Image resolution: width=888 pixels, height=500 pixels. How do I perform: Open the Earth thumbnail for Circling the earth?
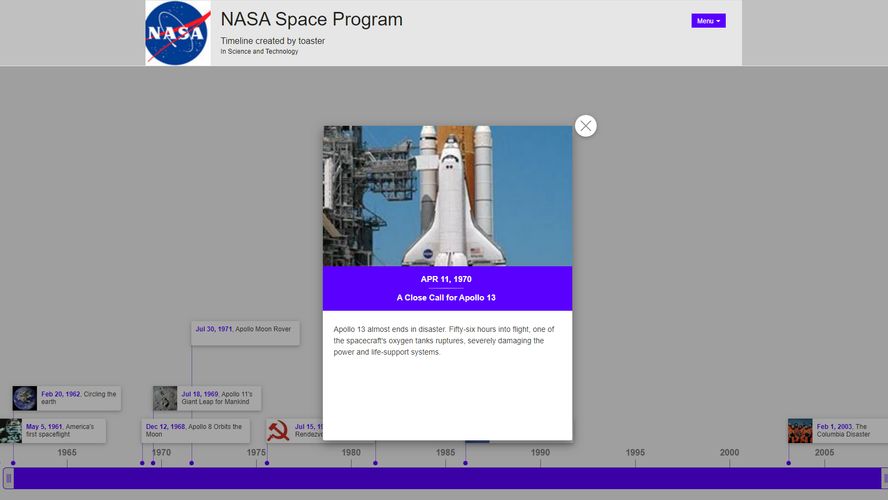(25, 398)
